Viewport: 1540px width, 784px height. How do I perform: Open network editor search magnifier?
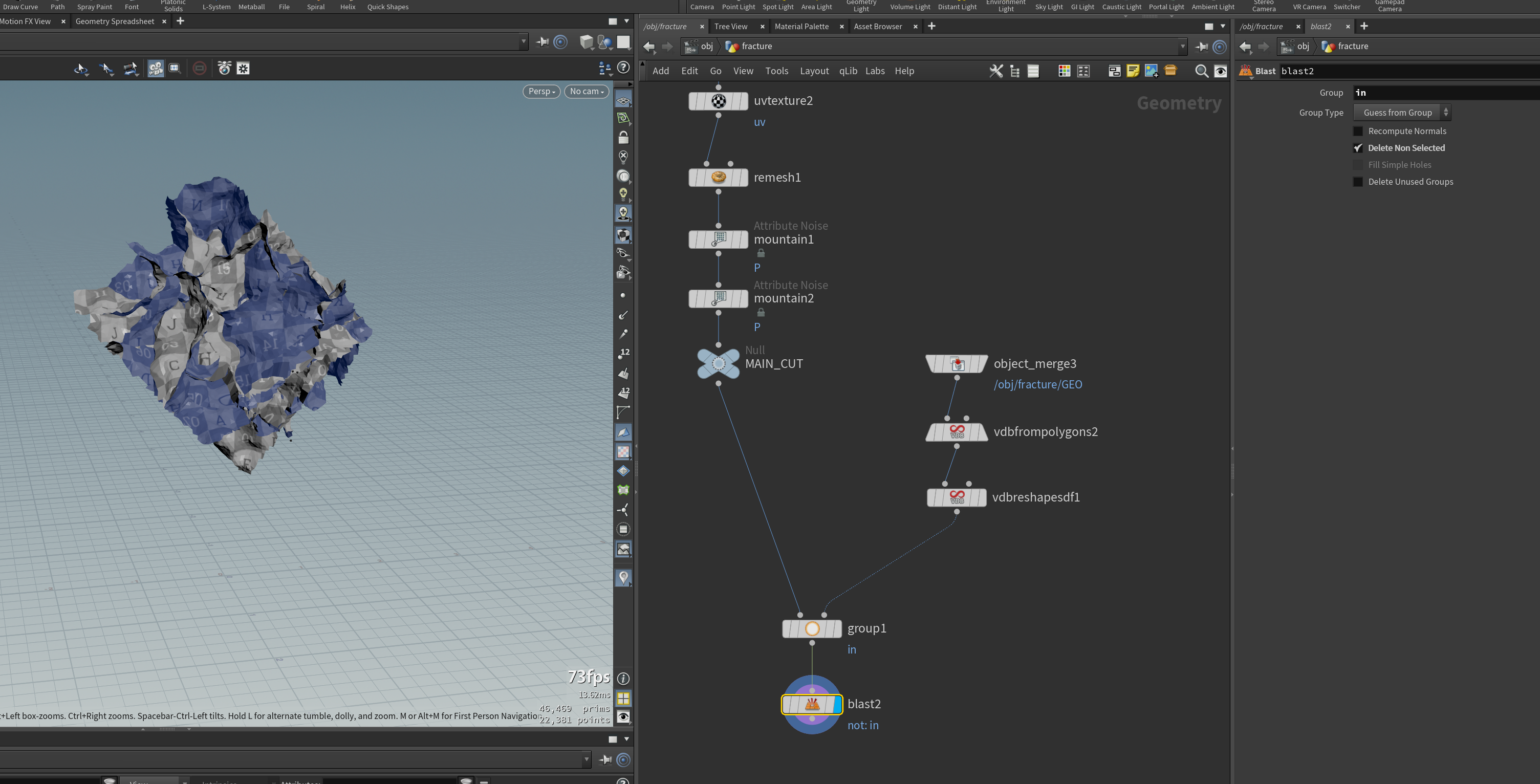(x=1201, y=71)
